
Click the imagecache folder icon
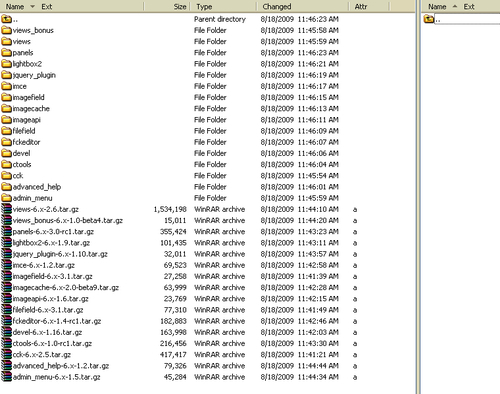pos(6,109)
